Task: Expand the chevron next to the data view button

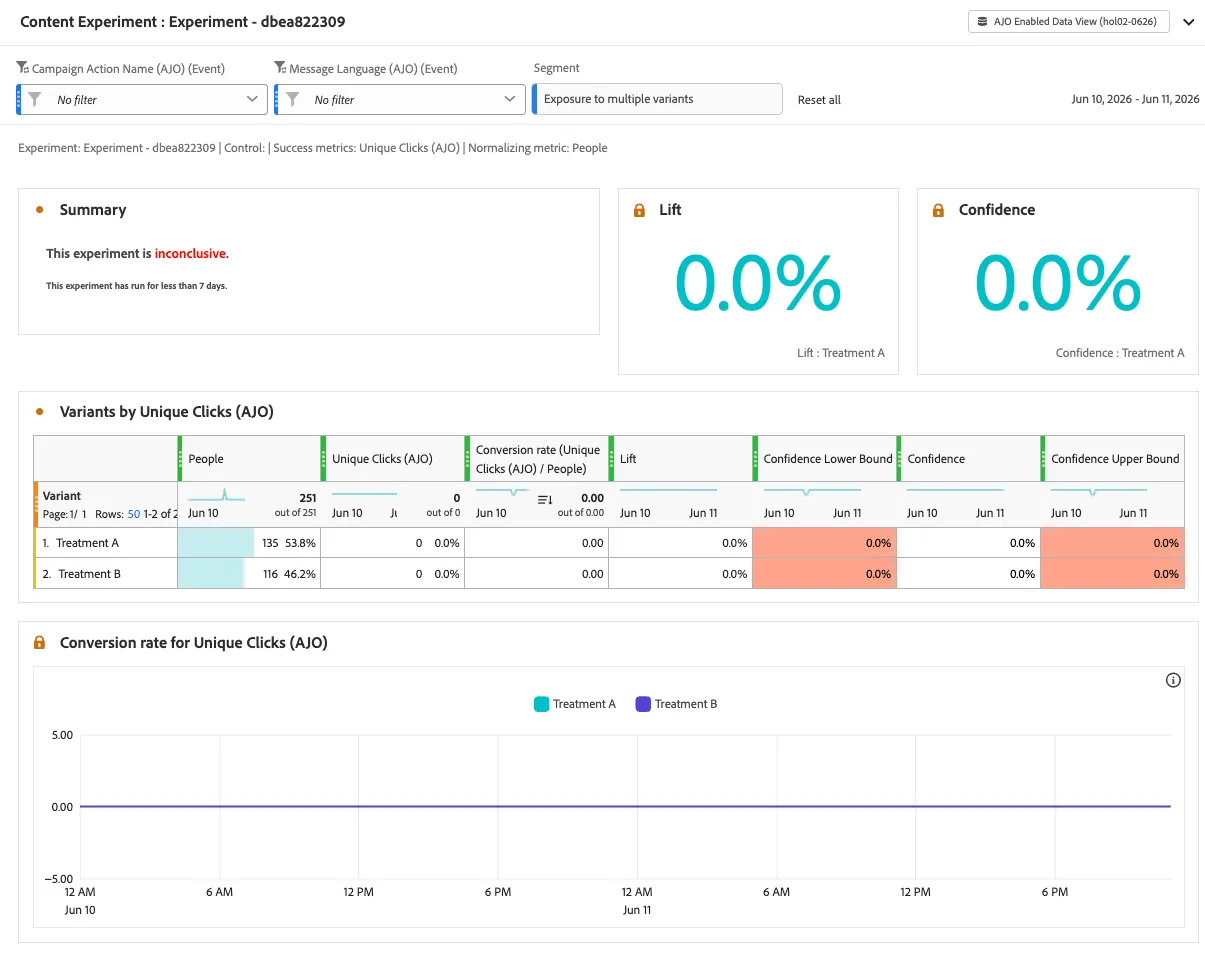Action: click(x=1189, y=22)
